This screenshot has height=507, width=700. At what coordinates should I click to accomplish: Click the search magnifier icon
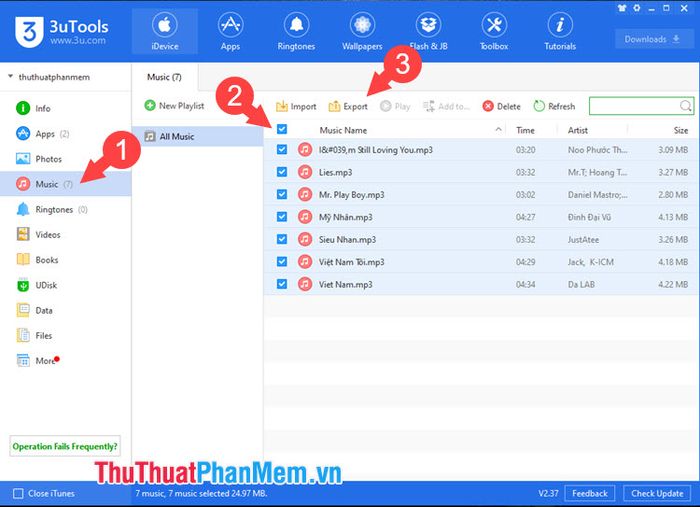686,106
